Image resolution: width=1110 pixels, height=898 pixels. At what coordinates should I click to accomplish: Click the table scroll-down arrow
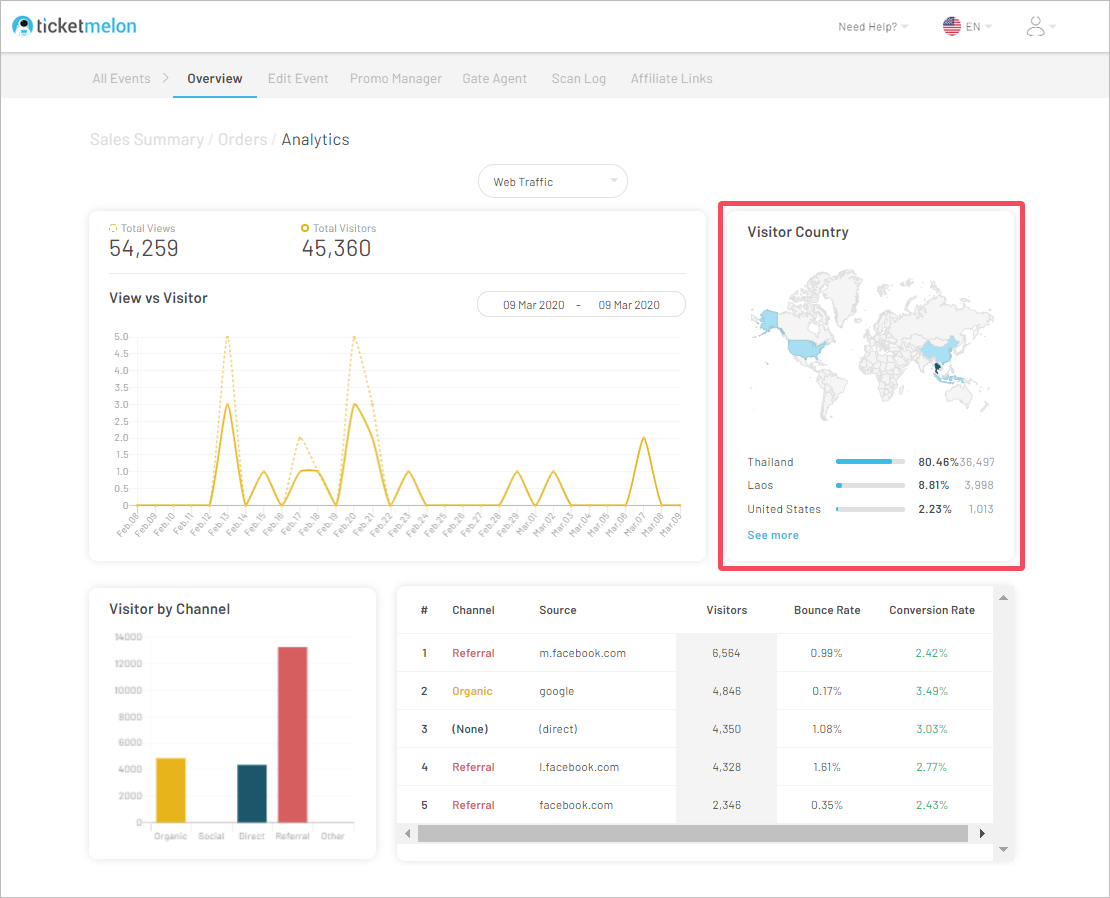[1003, 849]
